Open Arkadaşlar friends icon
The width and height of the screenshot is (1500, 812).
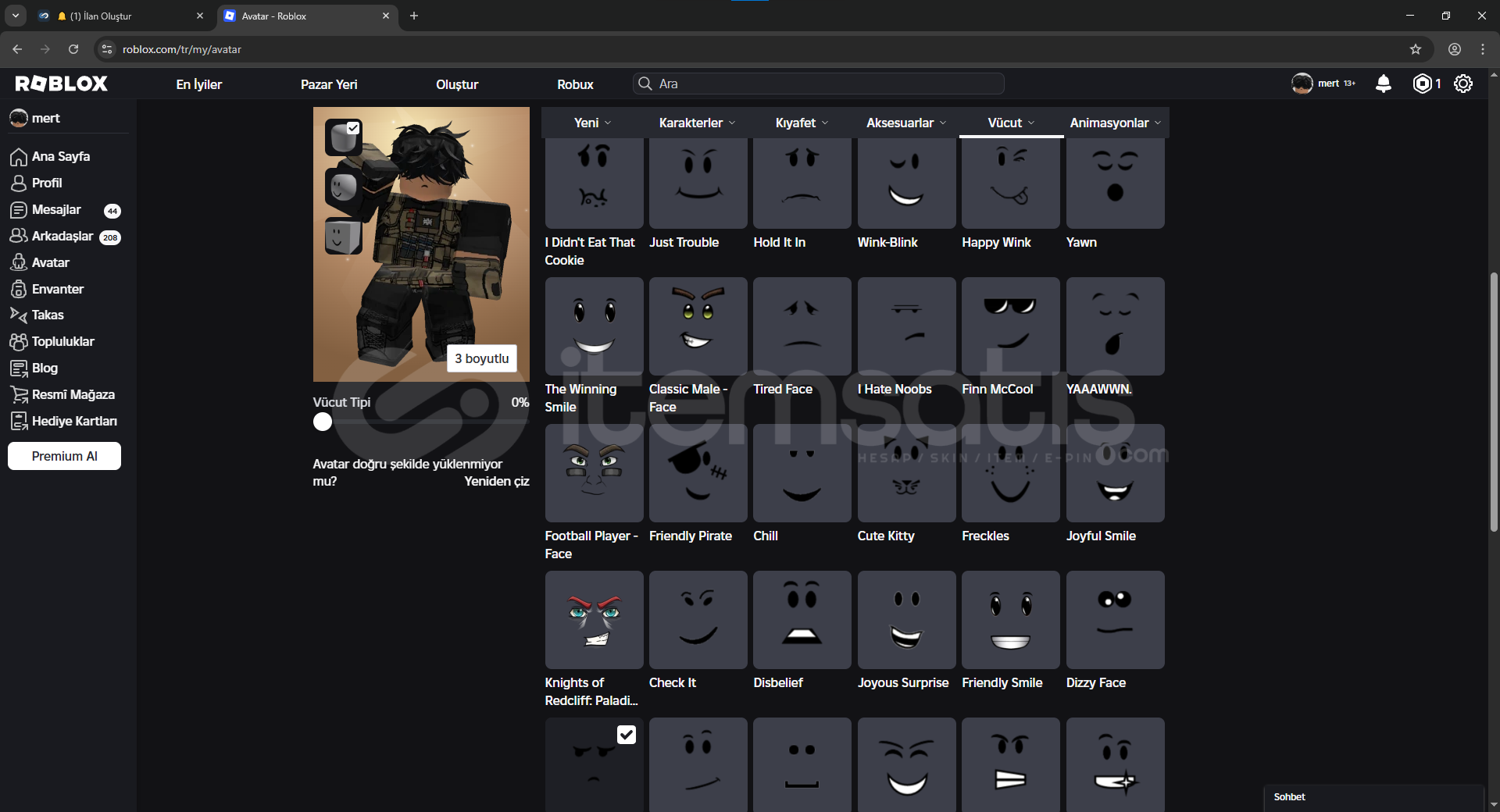(x=19, y=236)
